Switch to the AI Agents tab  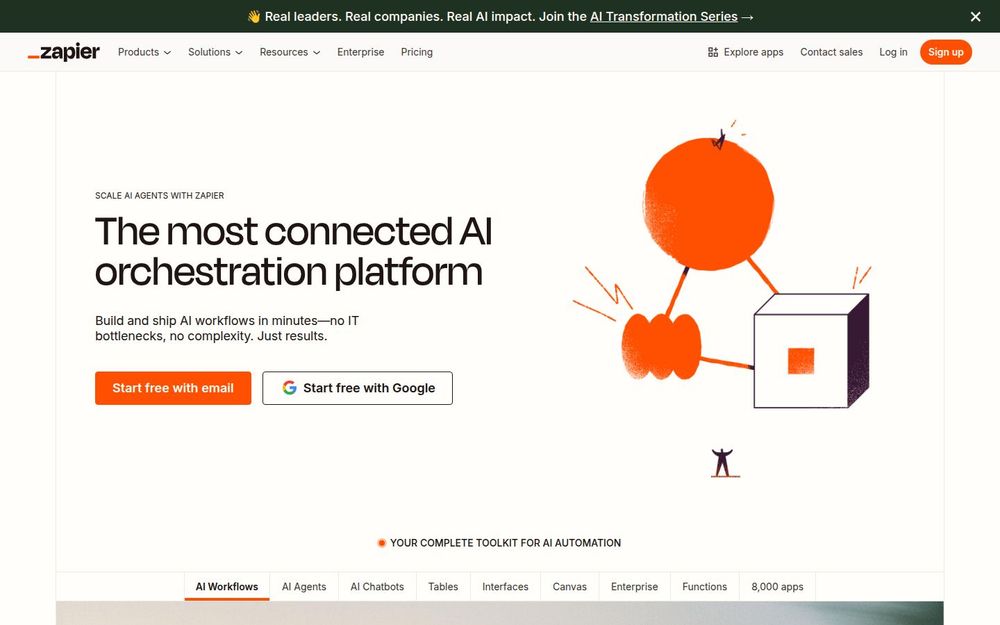[303, 586]
